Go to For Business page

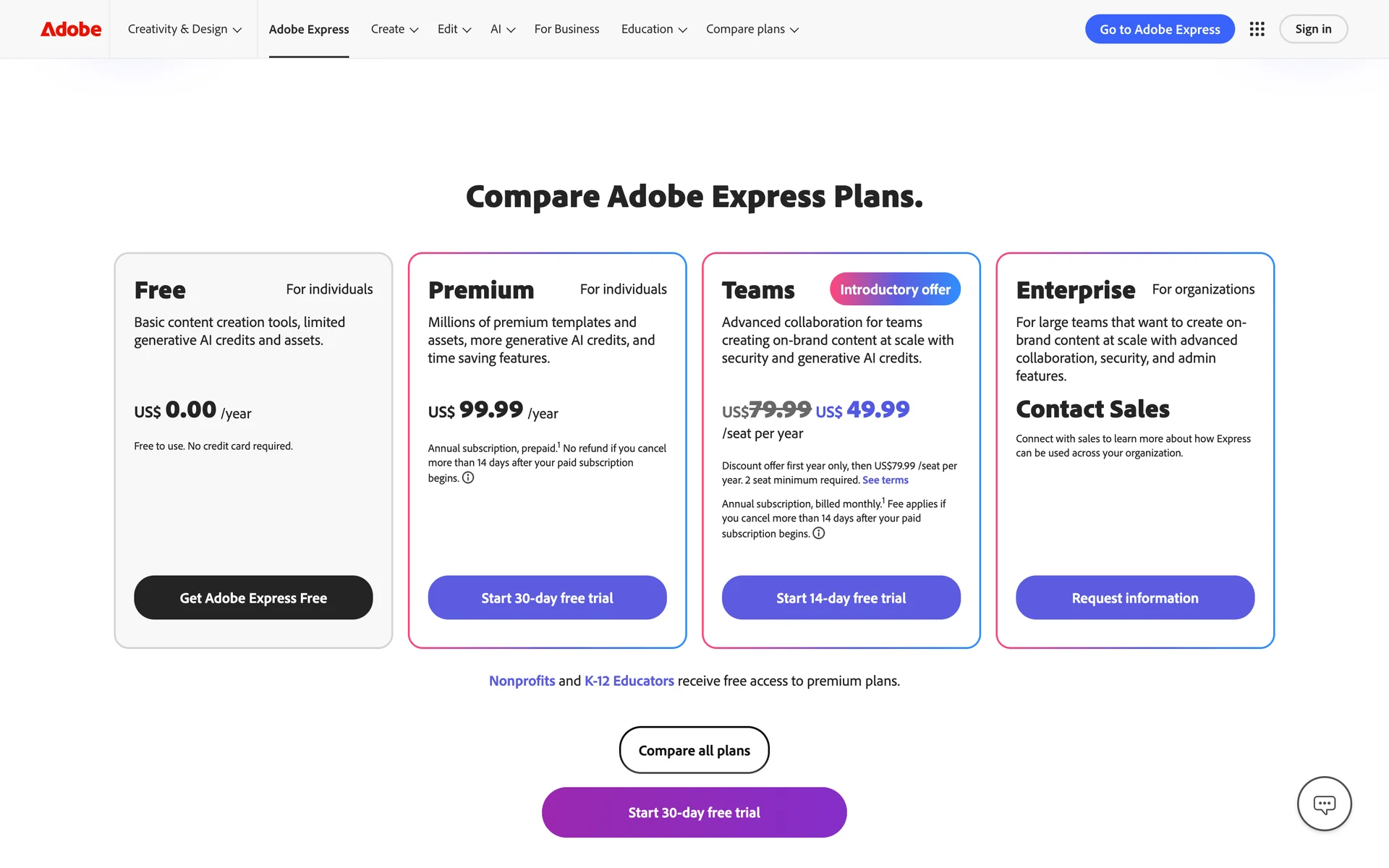(x=566, y=29)
